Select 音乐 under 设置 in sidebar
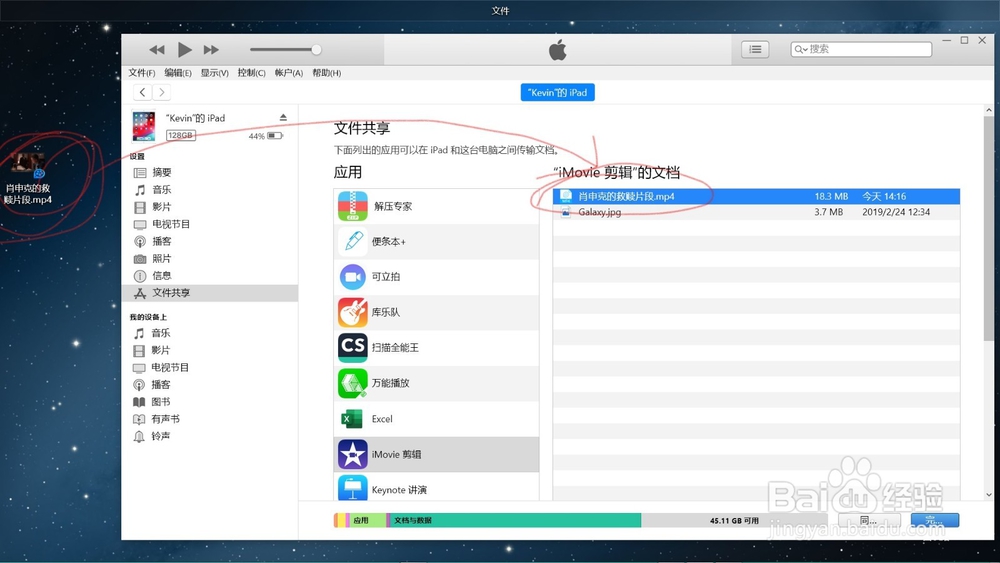This screenshot has width=1000, height=563. (161, 190)
